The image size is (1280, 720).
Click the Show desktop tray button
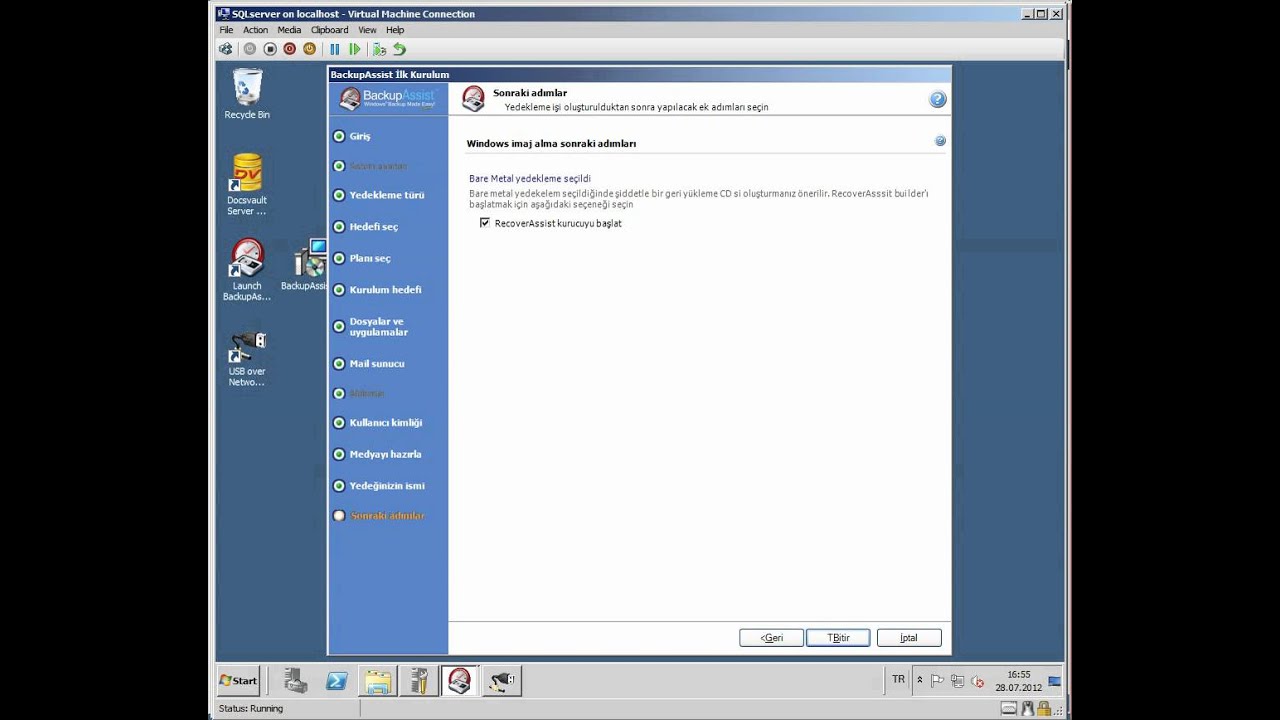click(x=1055, y=681)
